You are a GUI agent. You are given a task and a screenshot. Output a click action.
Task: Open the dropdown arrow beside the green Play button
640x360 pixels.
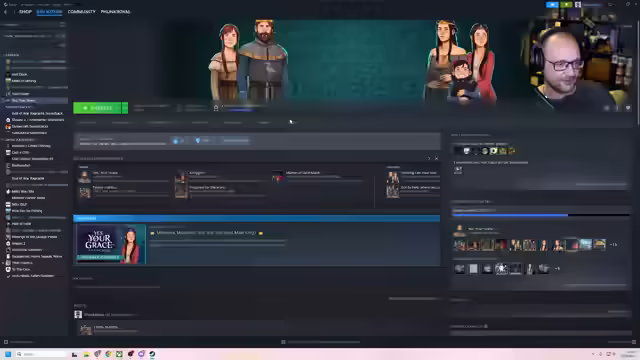(x=125, y=108)
